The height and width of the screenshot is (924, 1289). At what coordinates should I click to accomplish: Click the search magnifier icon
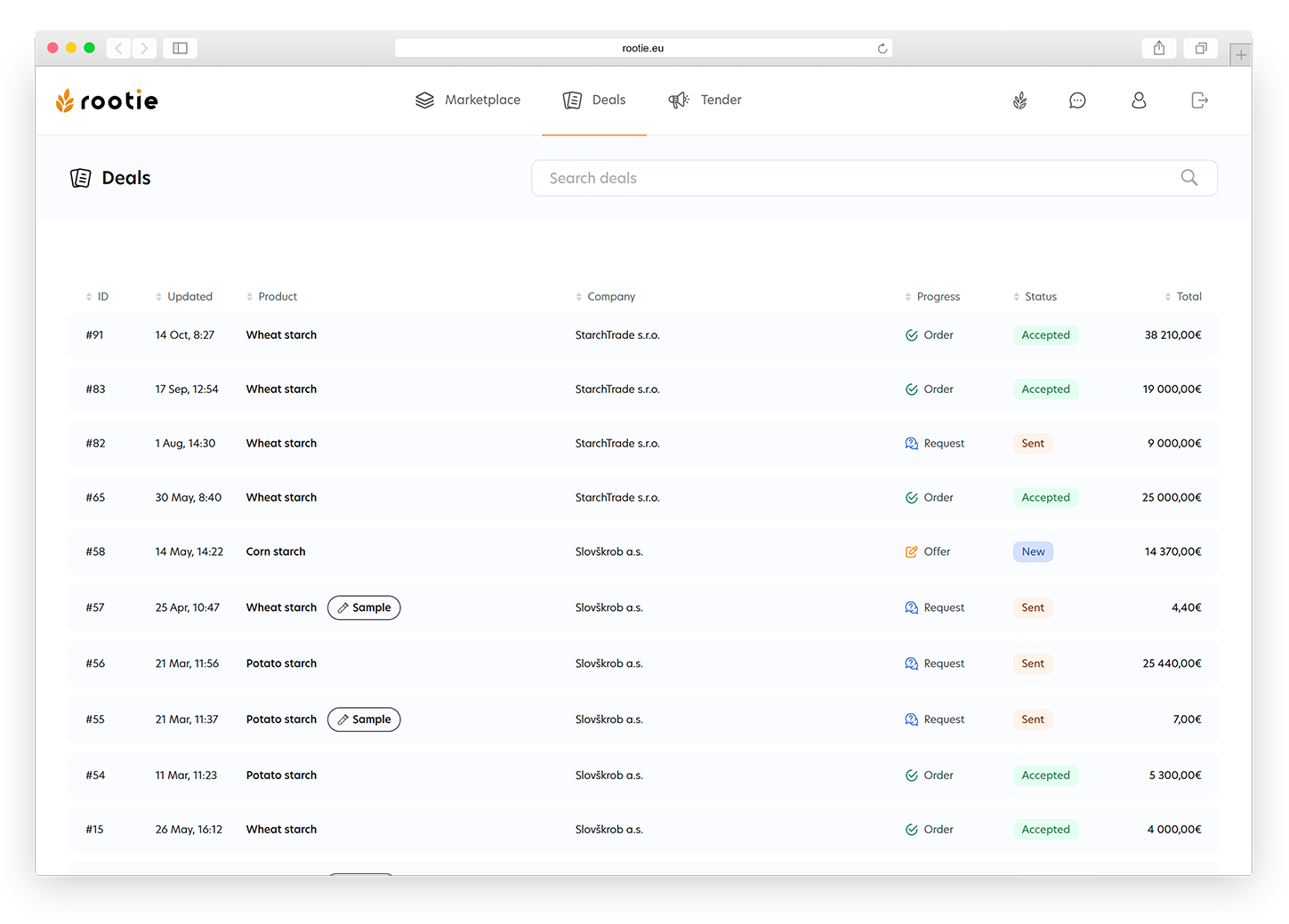pyautogui.click(x=1188, y=178)
